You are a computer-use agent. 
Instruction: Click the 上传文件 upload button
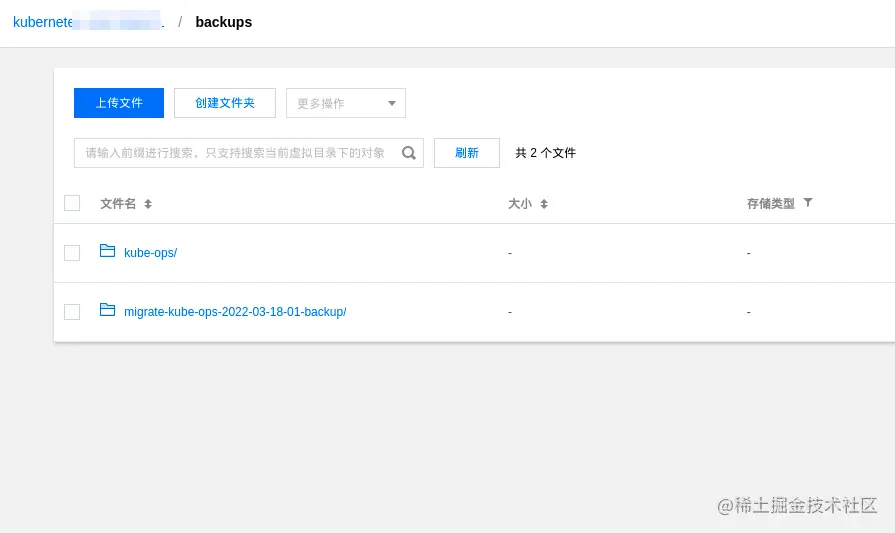[119, 103]
